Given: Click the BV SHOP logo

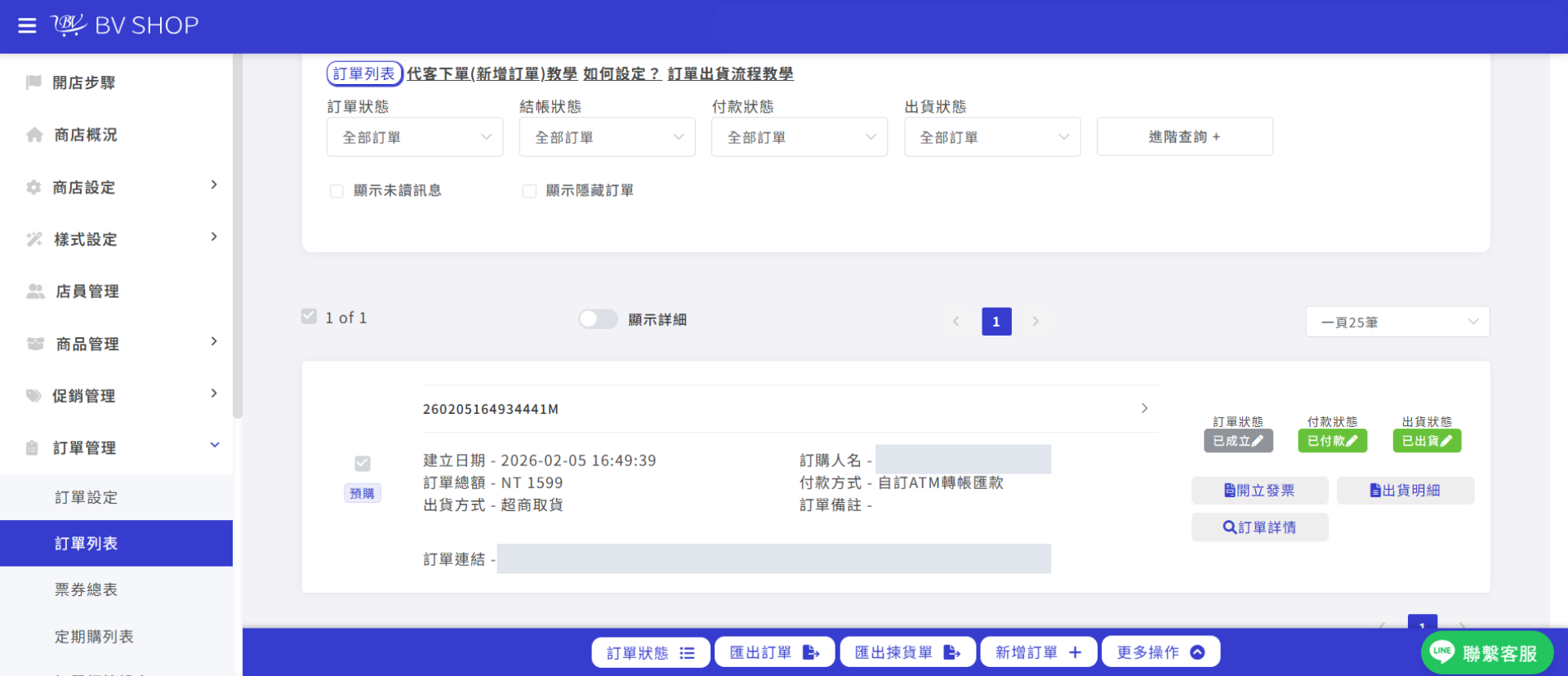Looking at the screenshot, I should pos(124,25).
